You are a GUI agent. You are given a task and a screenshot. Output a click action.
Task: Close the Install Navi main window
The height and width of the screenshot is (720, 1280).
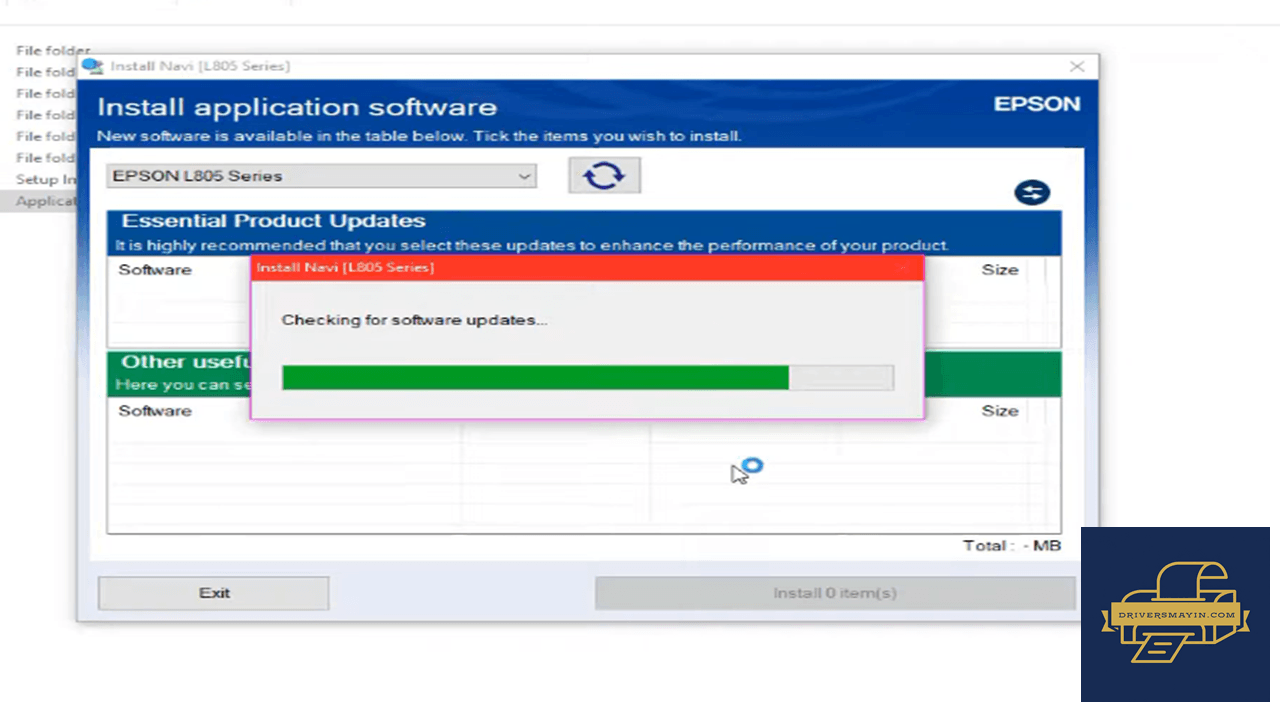(x=1076, y=66)
